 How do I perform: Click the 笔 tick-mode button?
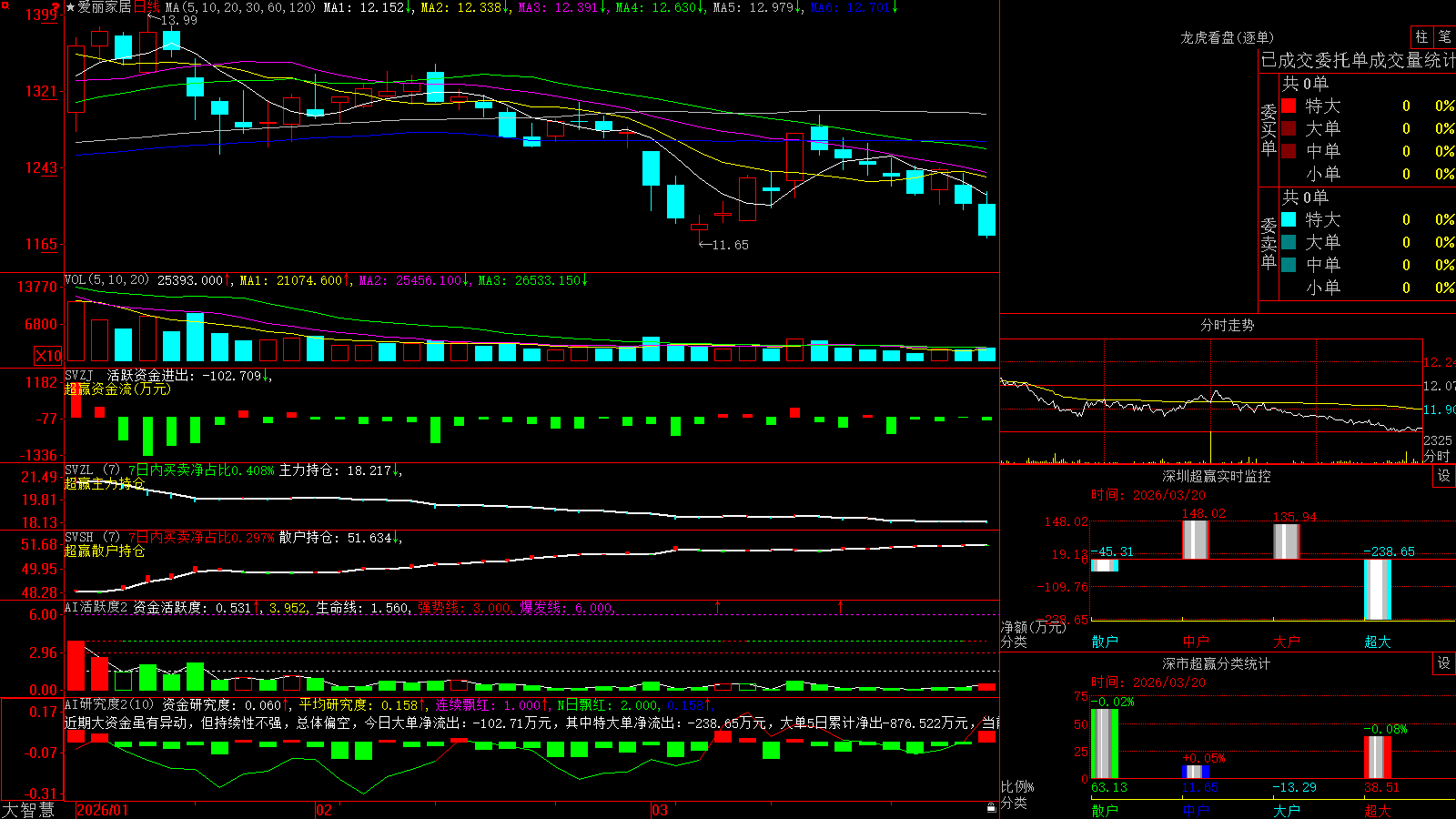[1445, 36]
